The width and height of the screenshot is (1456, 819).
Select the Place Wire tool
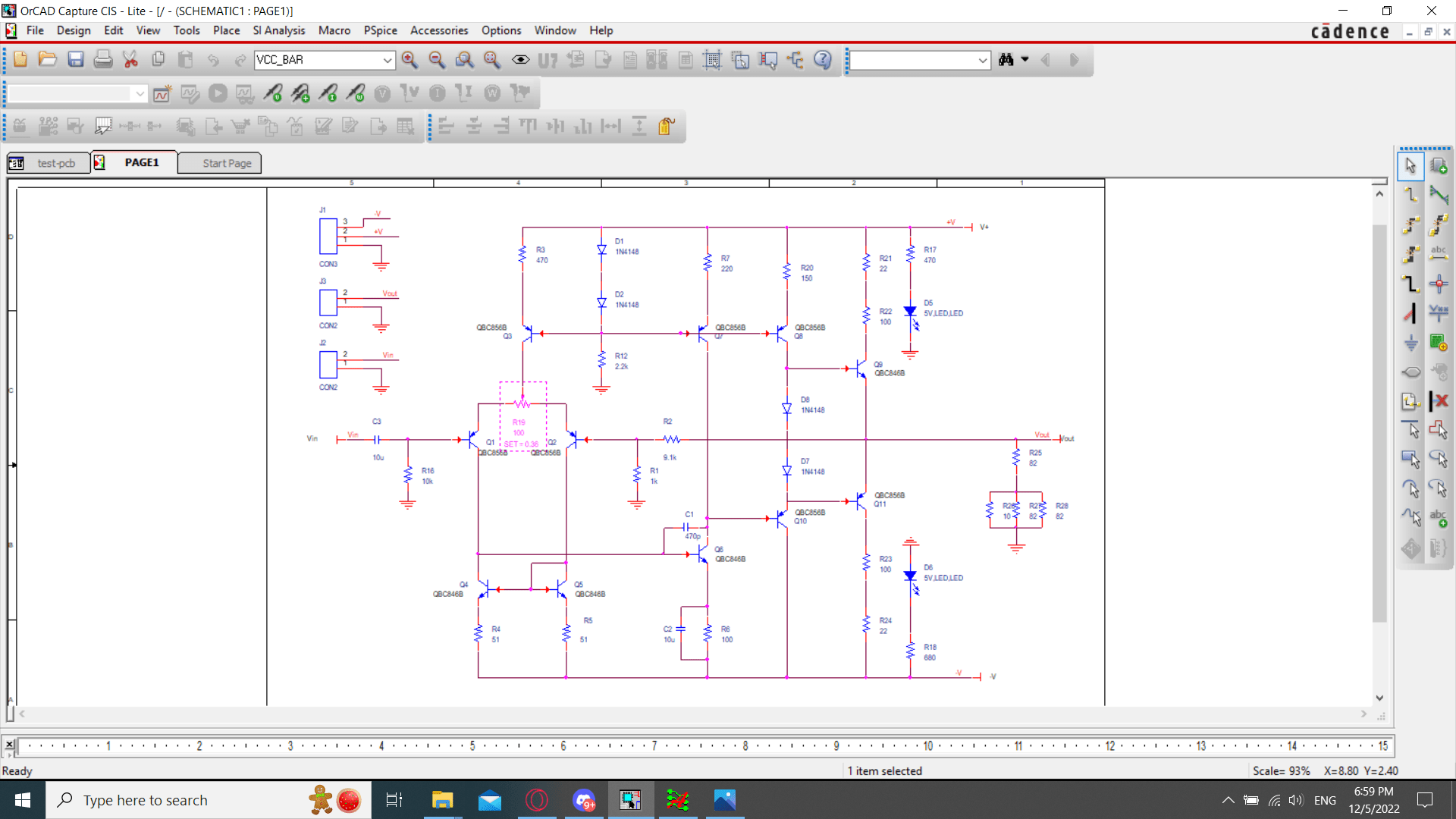click(x=1411, y=195)
